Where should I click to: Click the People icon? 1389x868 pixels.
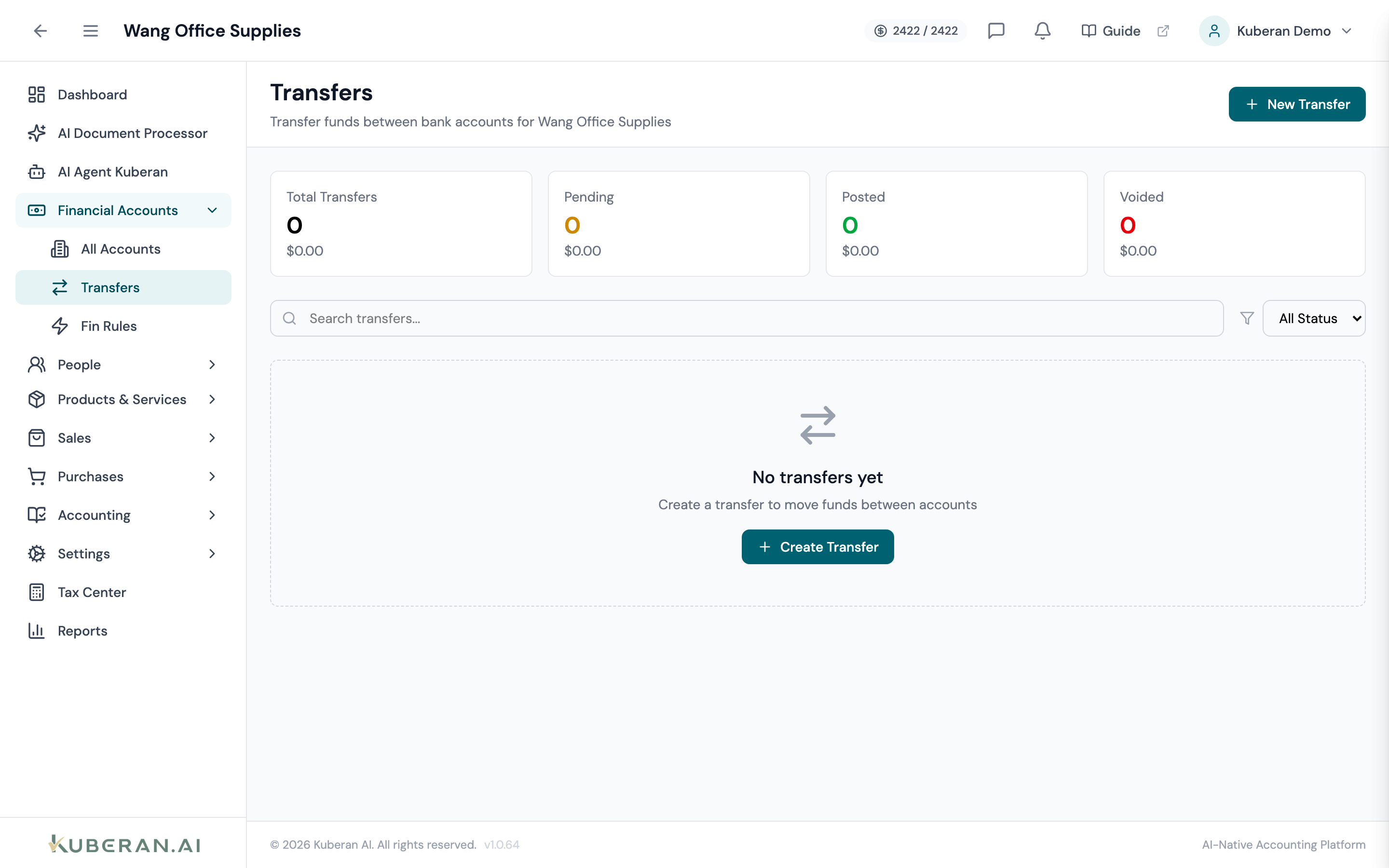pos(37,365)
